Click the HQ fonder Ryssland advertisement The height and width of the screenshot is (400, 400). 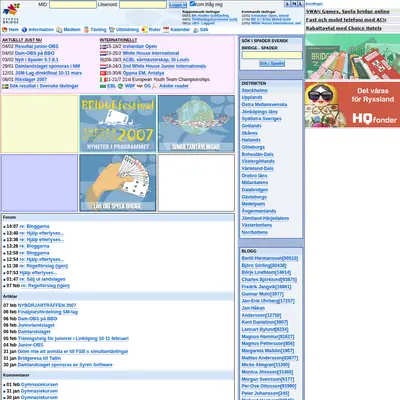(x=352, y=105)
